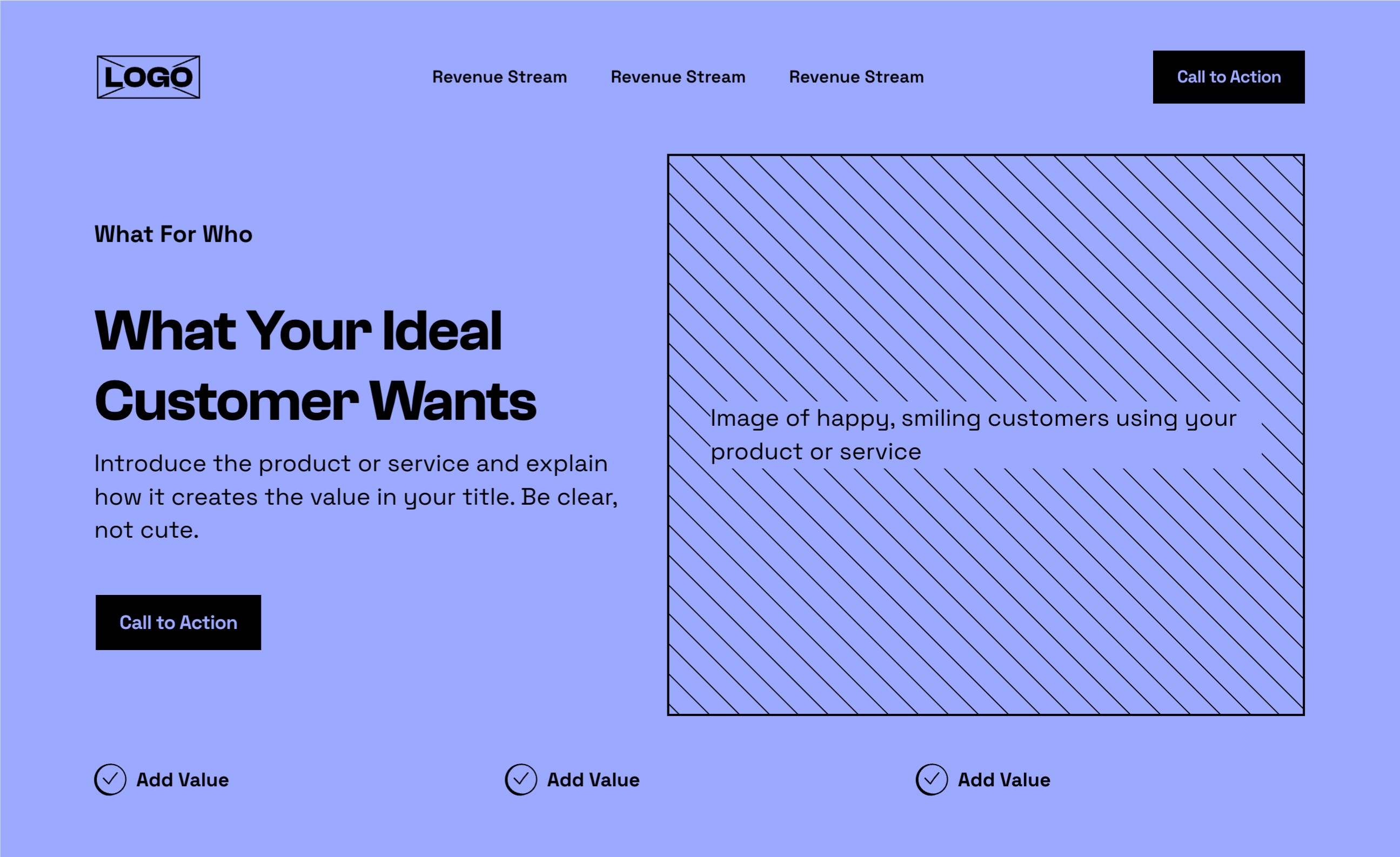Click the 'What For Who' tagline
Viewport: 1400px width, 857px height.
(x=173, y=235)
